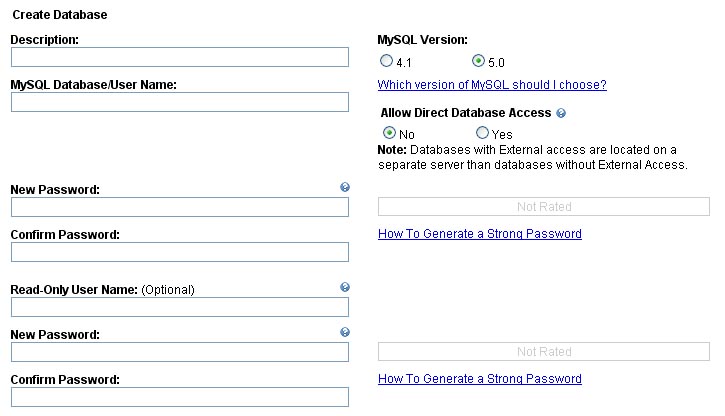Select MySQL version 4.1

[386, 61]
